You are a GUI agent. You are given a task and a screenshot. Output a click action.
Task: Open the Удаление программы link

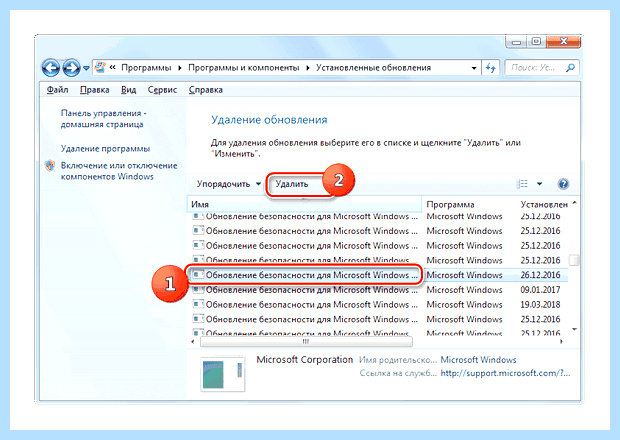click(105, 149)
